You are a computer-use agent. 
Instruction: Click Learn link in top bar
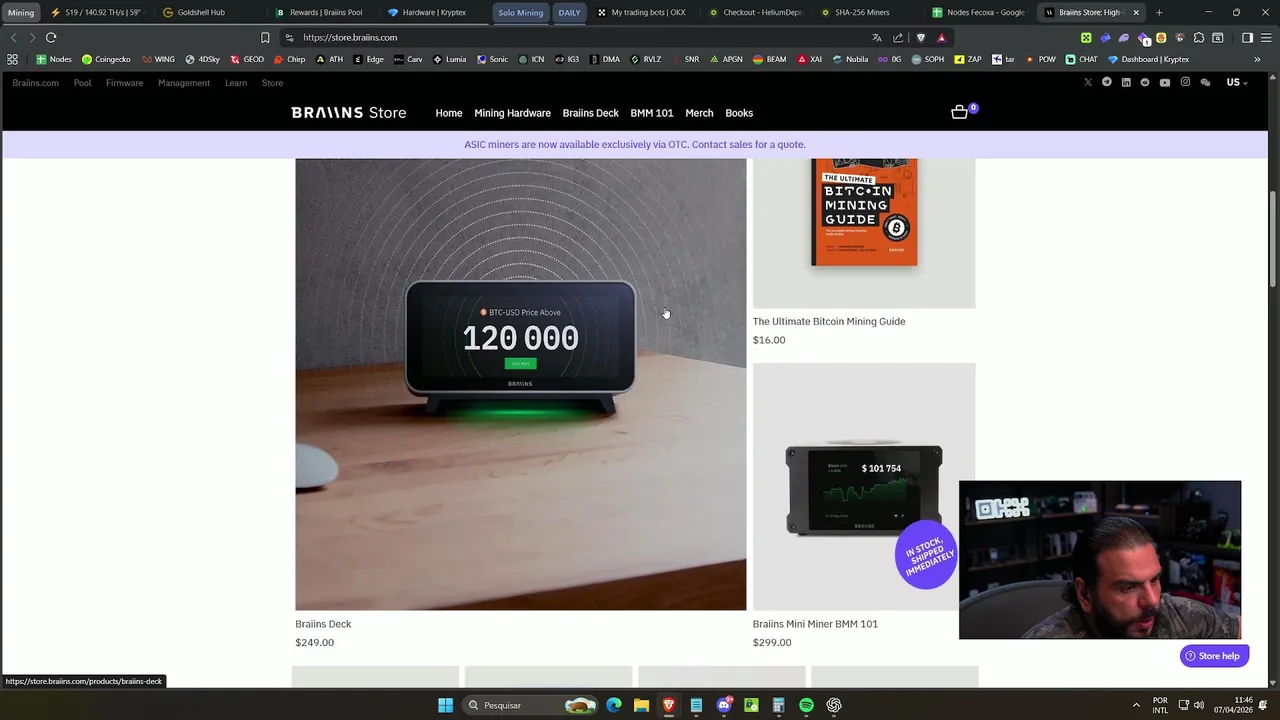pos(236,83)
